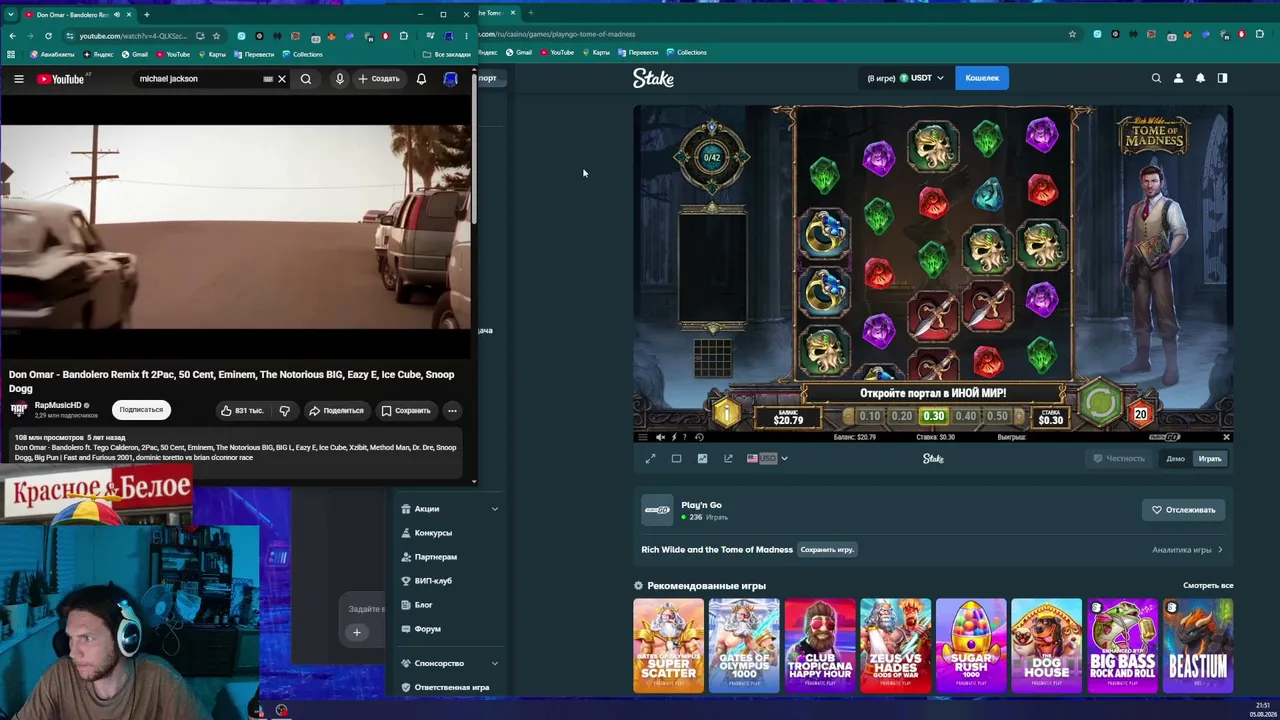Open the YouTube hamburger guide menu

tap(18, 79)
